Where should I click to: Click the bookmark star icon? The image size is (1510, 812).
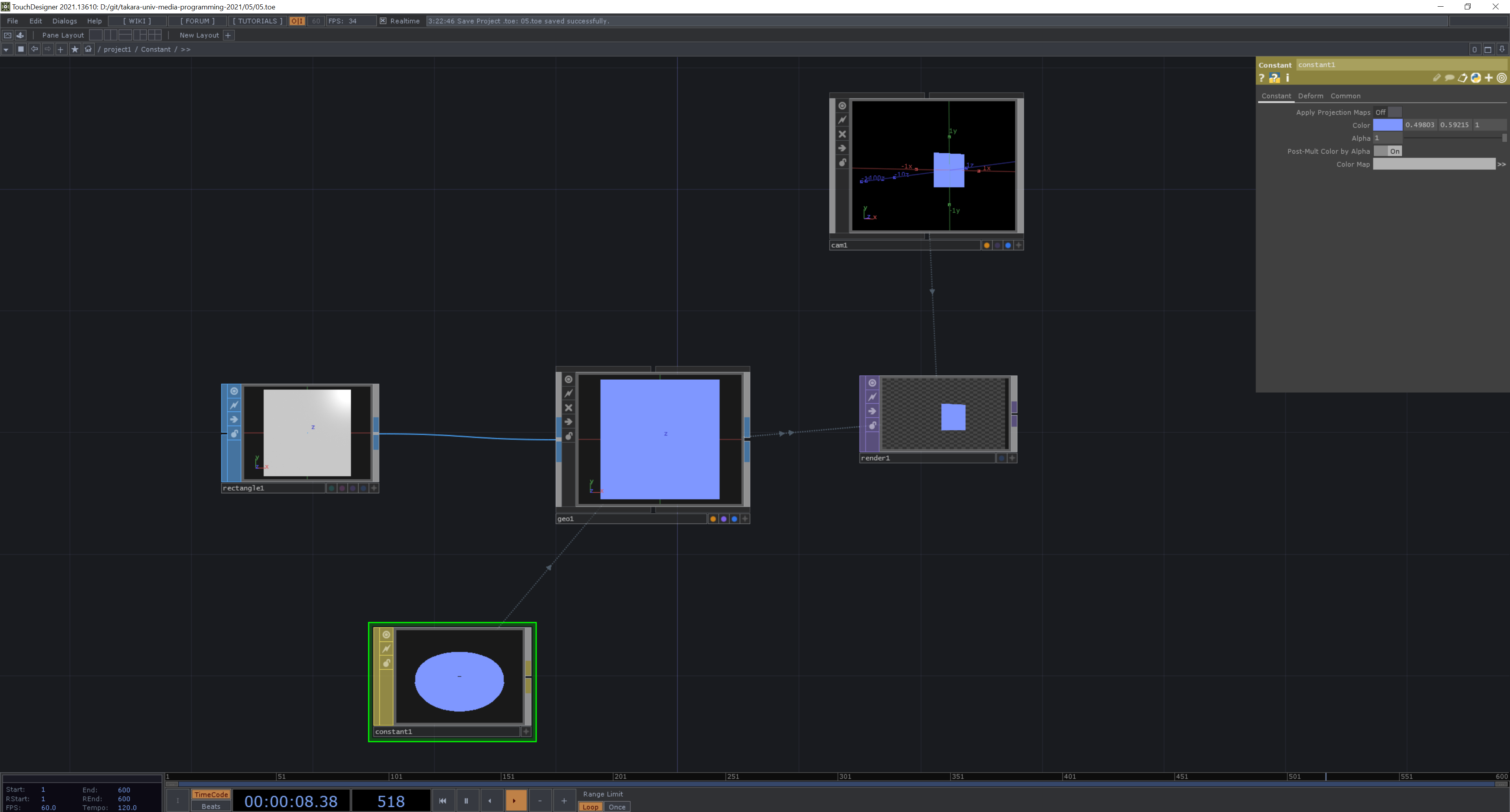(74, 49)
